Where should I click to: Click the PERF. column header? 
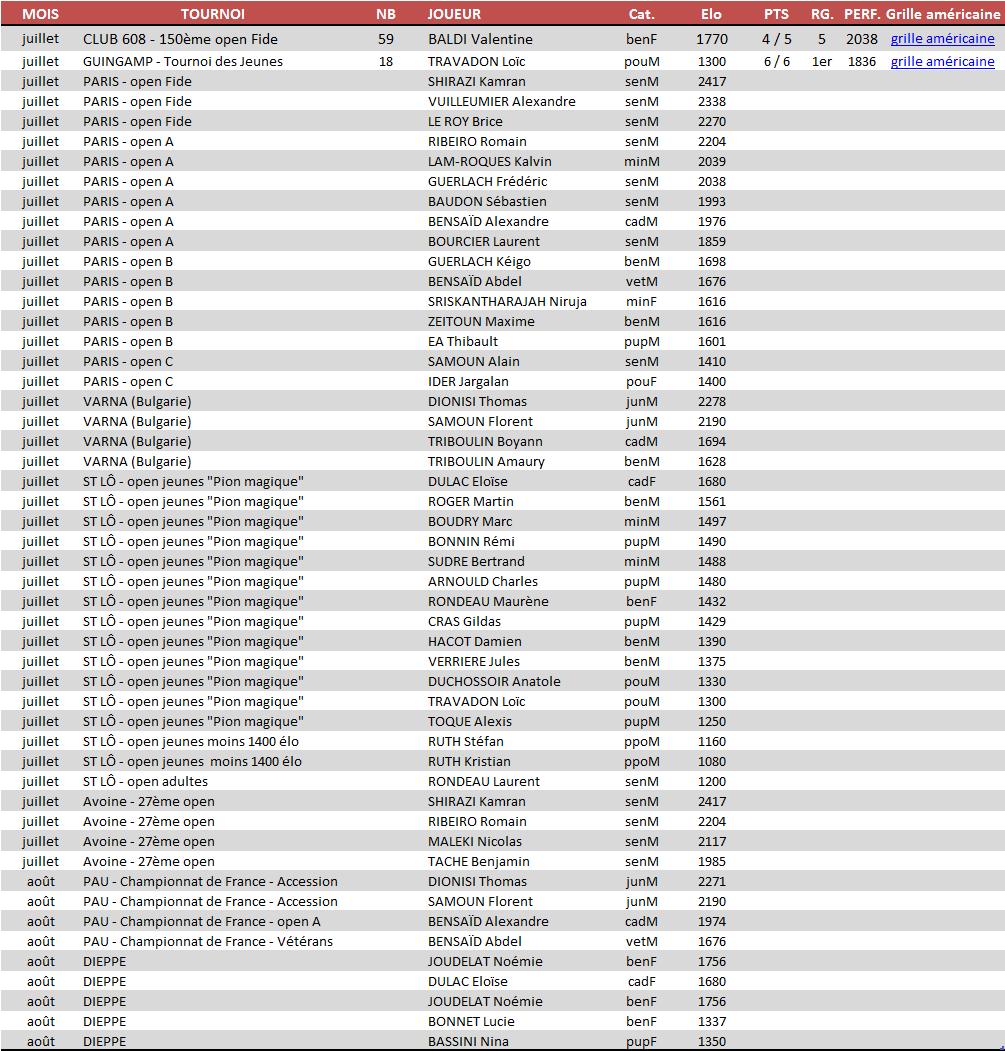[862, 14]
